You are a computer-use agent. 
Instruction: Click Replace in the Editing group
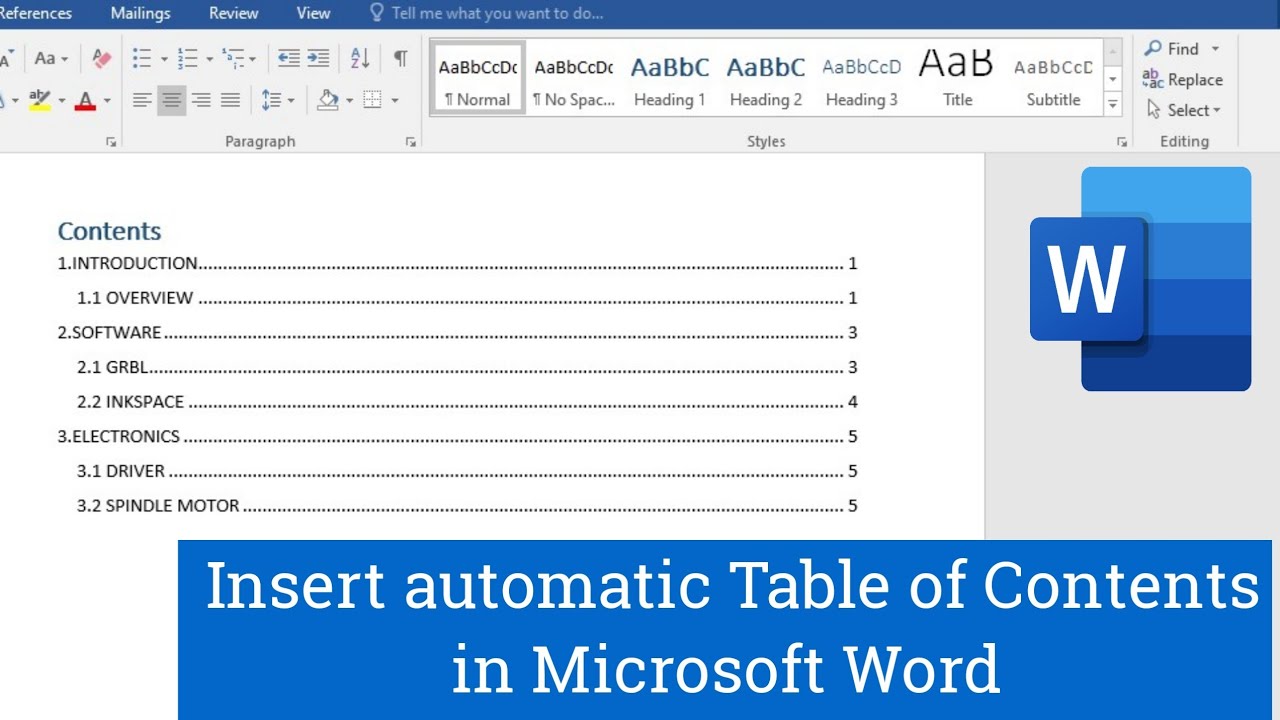(x=1183, y=80)
